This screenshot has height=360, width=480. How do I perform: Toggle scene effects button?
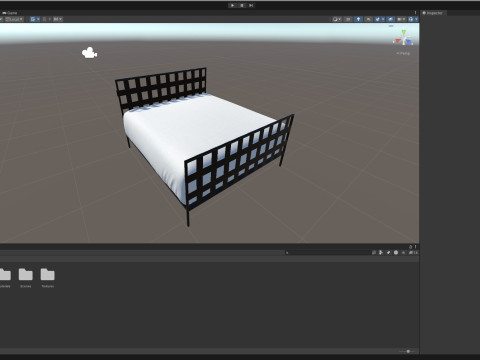(x=379, y=19)
